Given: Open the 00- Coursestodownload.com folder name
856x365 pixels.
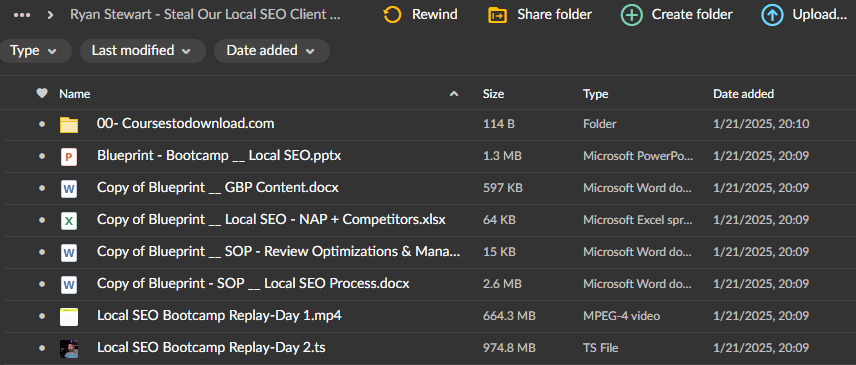Looking at the screenshot, I should (186, 124).
